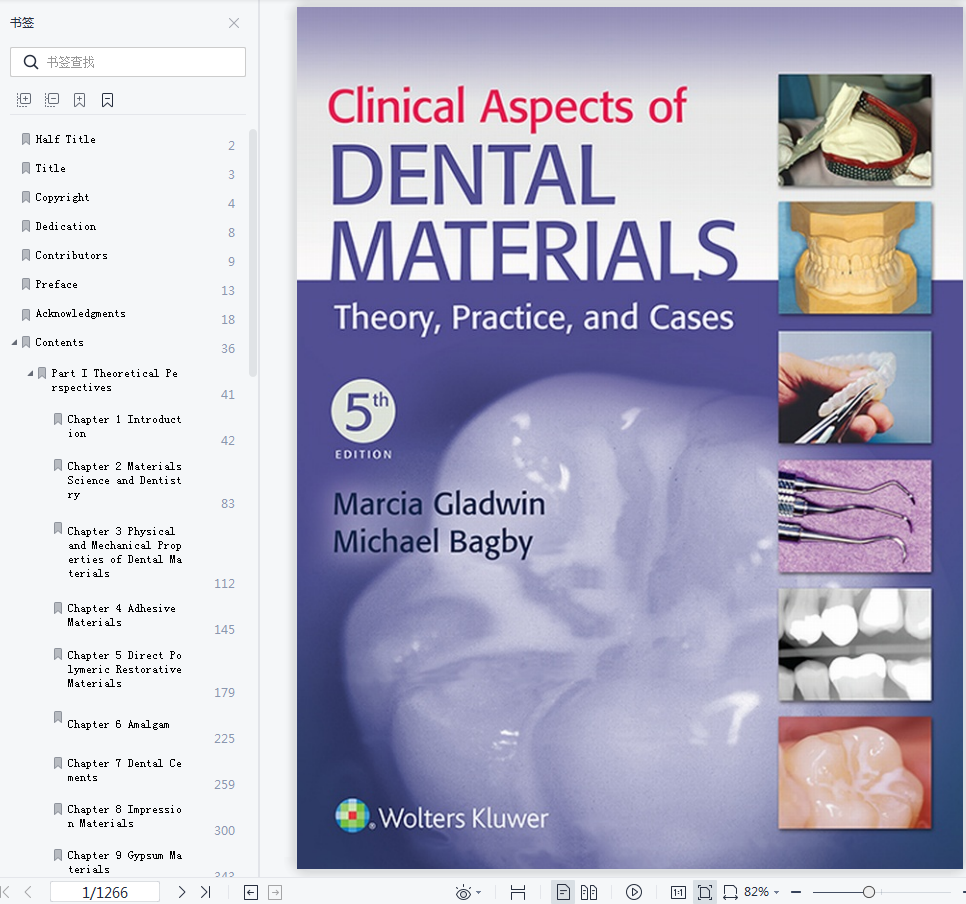This screenshot has height=904, width=966.
Task: Go to next page arrow
Action: tap(182, 892)
